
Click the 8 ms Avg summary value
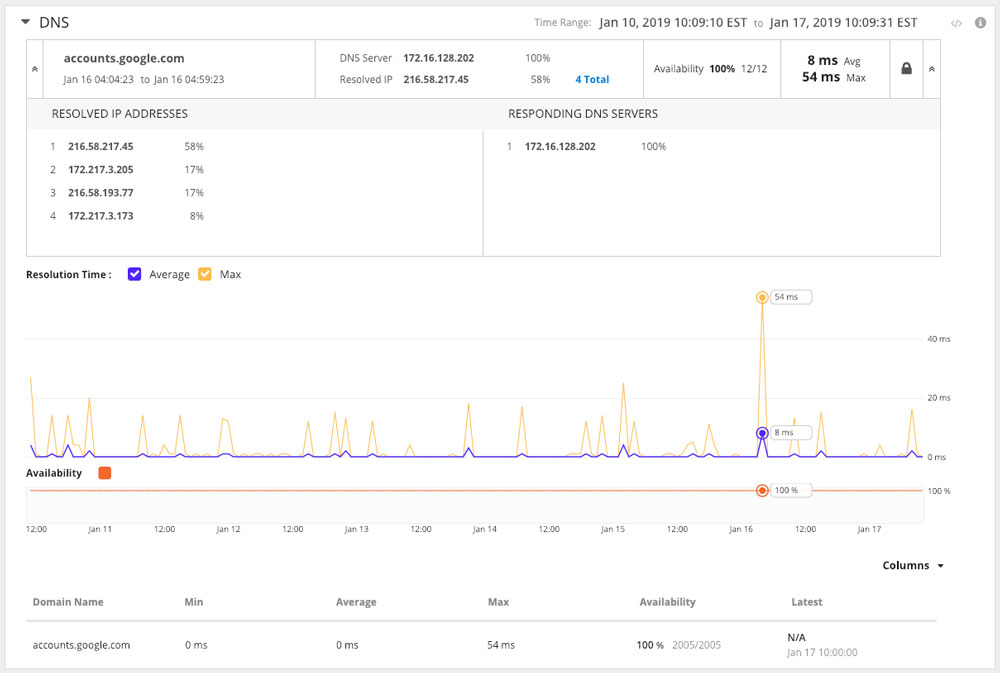click(834, 60)
